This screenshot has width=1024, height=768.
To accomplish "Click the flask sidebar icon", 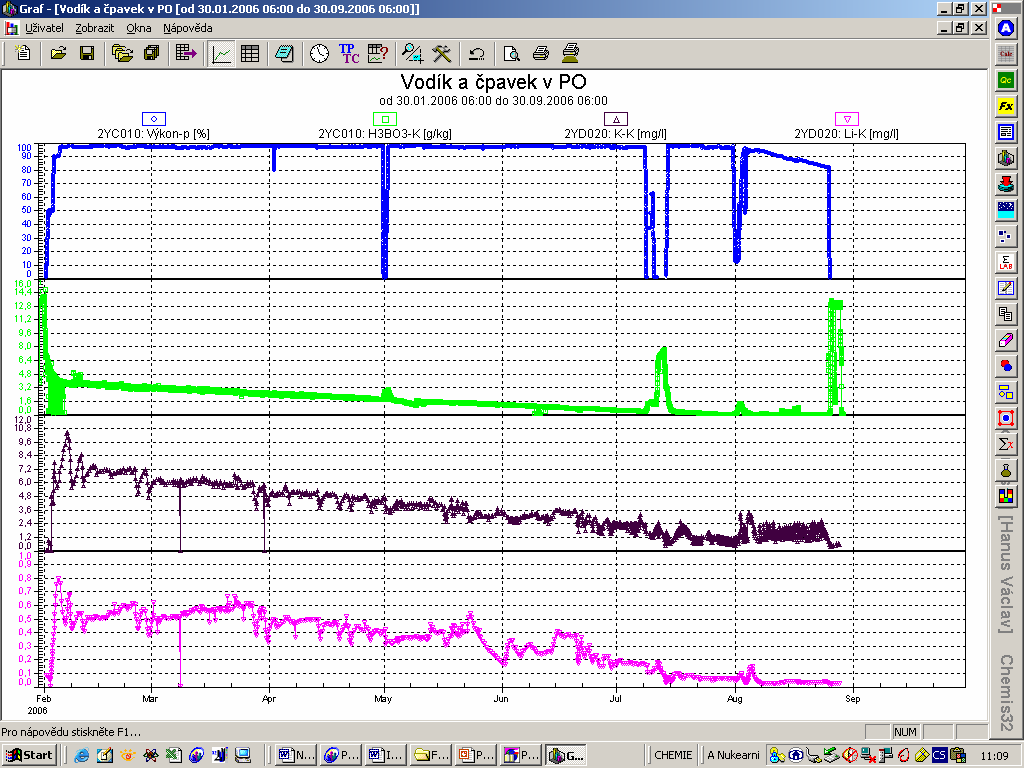I will (1006, 470).
